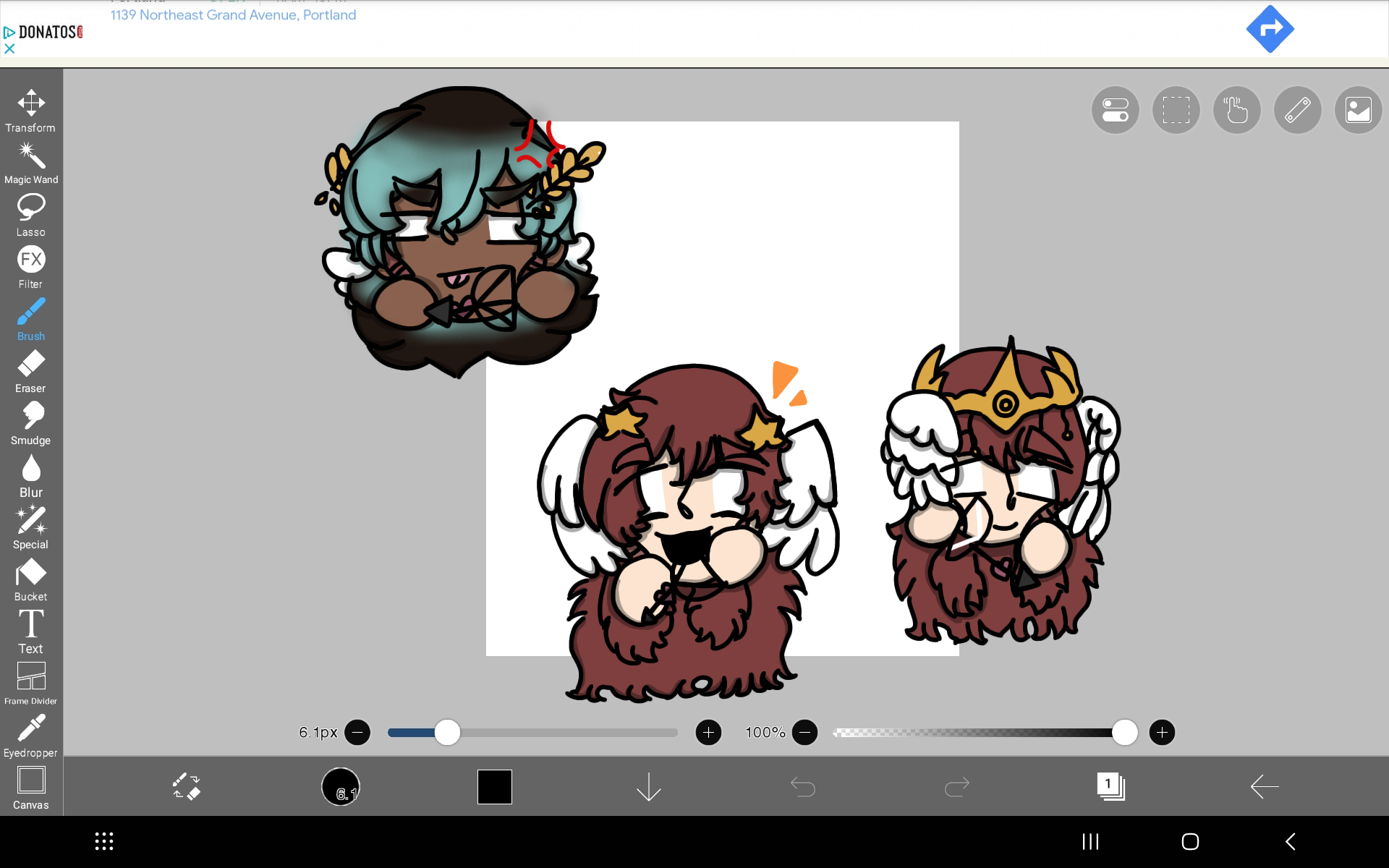This screenshot has height=868, width=1389.
Task: Toggle the stabilizer finger-touch button
Action: coord(1236,110)
